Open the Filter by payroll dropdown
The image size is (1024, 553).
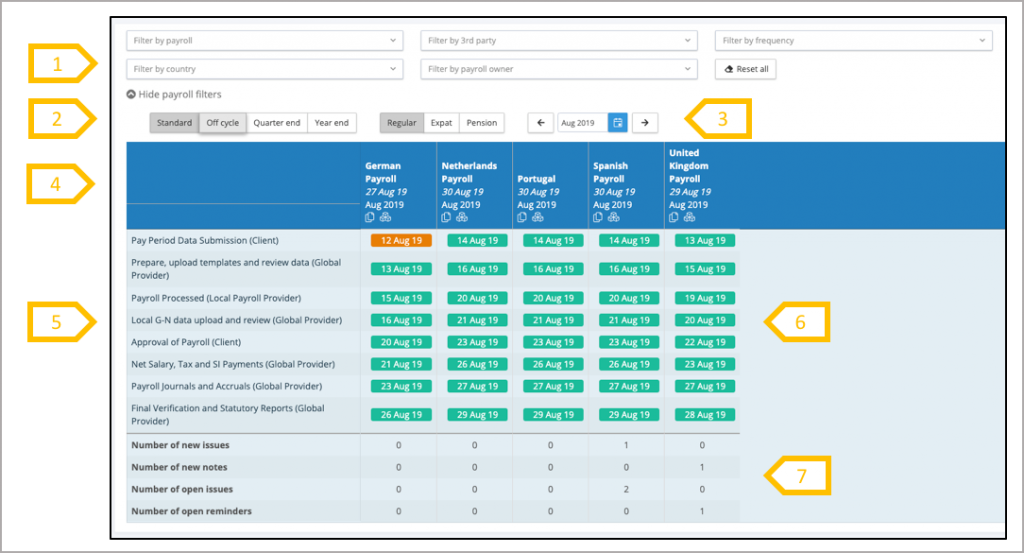point(265,41)
